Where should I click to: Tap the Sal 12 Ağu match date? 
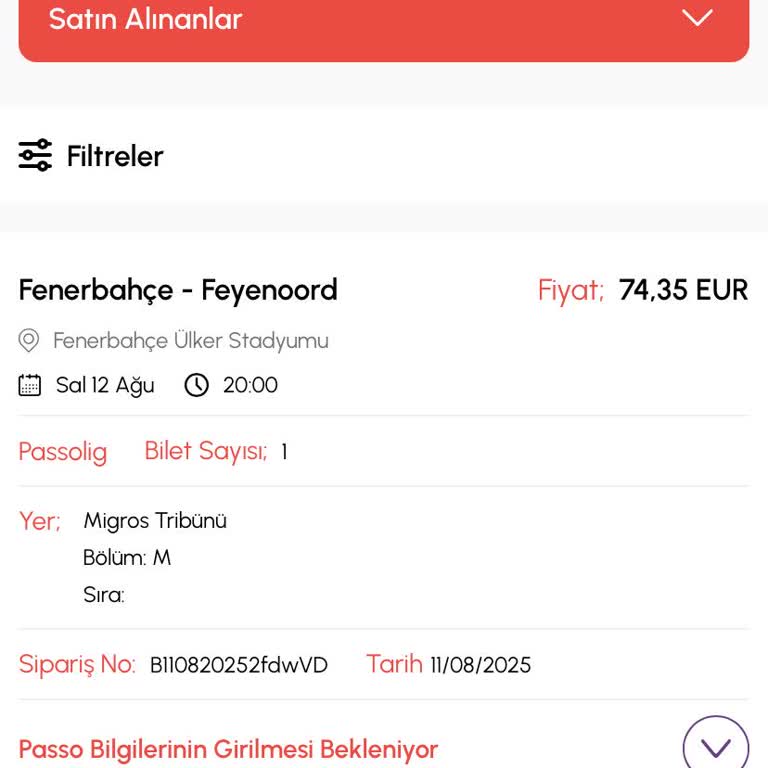coord(105,385)
